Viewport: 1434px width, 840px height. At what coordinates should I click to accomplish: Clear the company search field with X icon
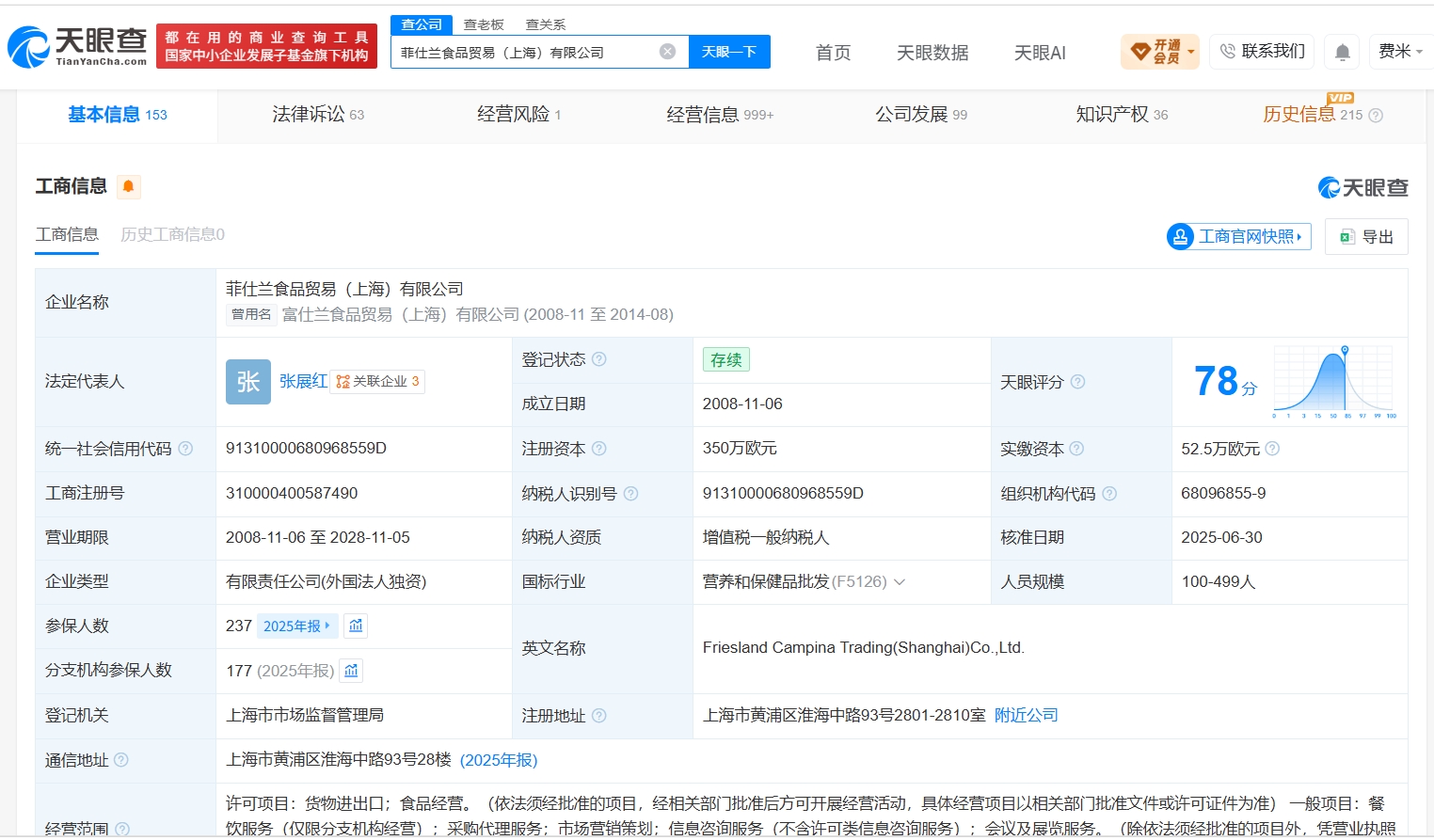(x=667, y=52)
